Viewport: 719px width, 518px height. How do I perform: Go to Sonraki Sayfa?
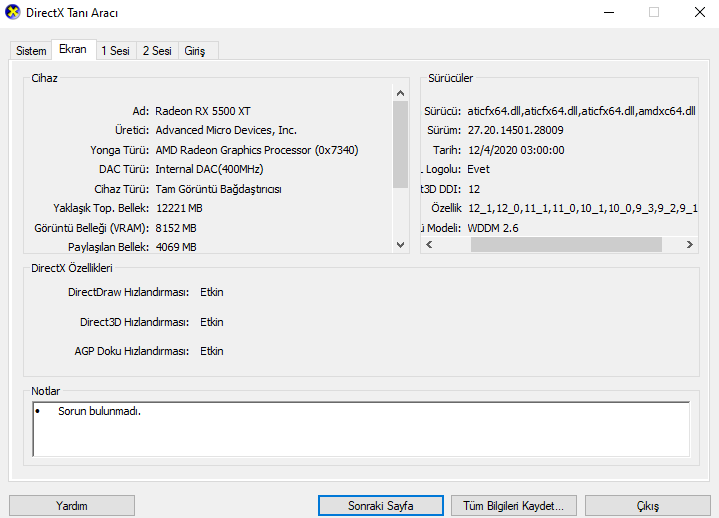(381, 506)
